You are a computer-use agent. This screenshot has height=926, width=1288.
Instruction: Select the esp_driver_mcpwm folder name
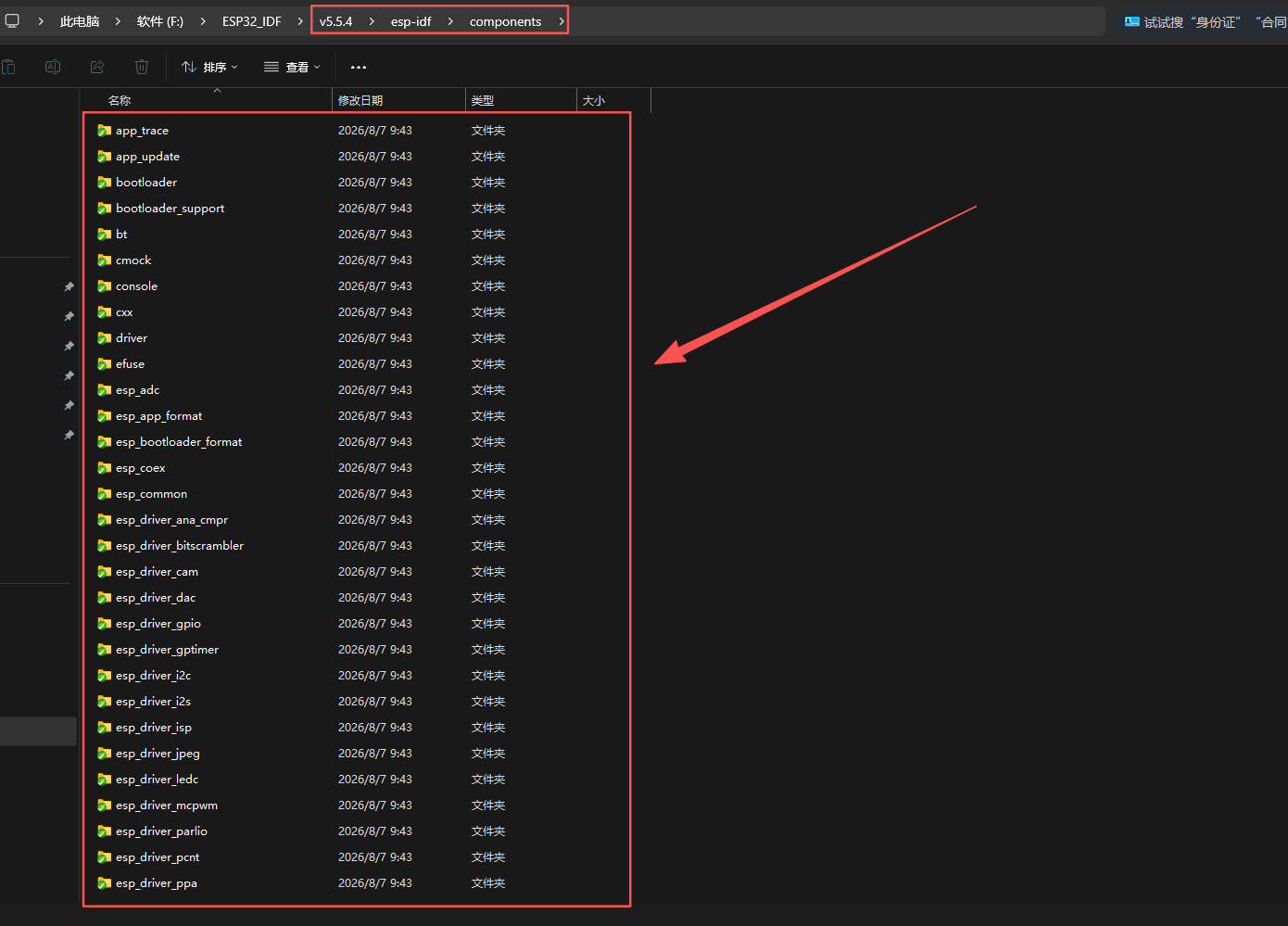pos(167,805)
